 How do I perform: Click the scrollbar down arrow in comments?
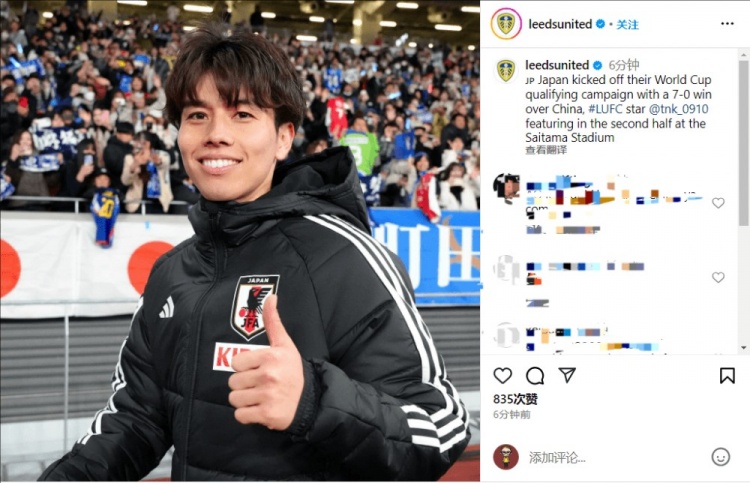743,348
